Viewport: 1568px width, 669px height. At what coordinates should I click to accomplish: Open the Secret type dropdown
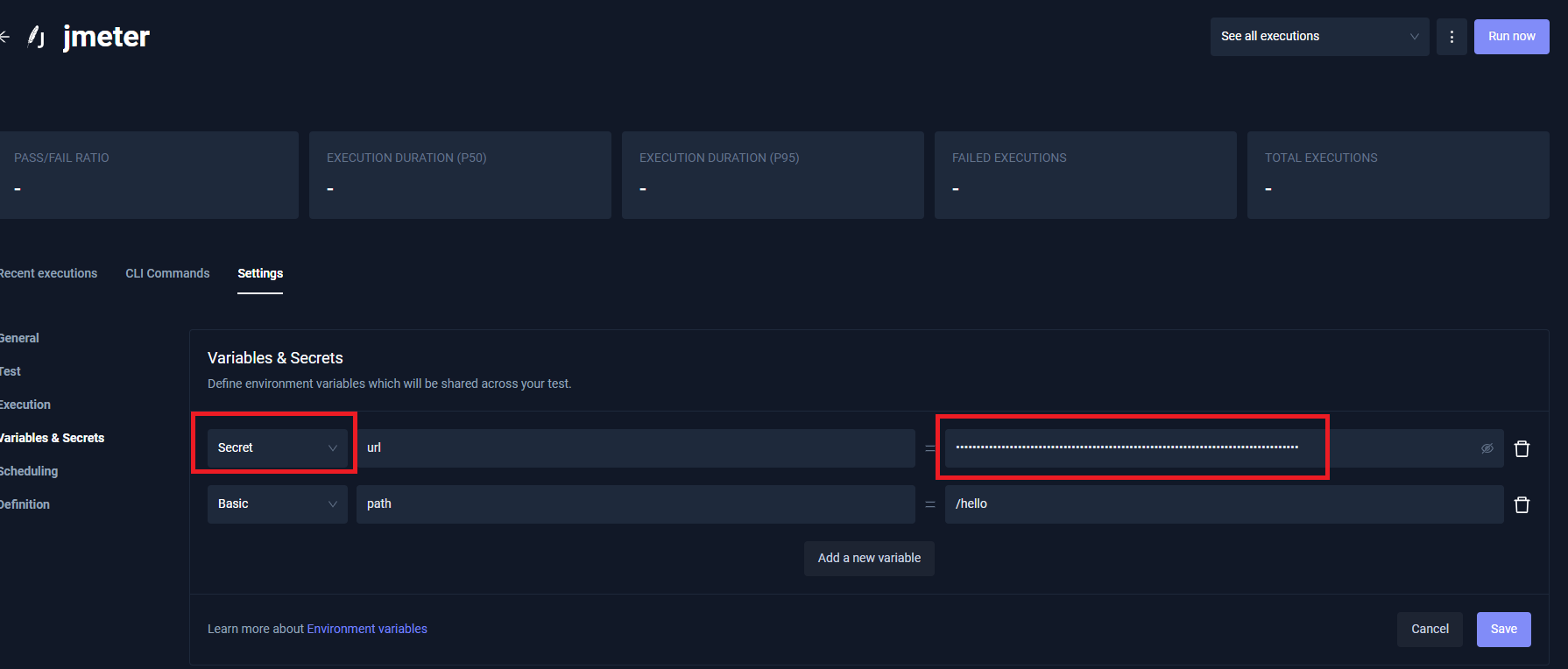[277, 448]
